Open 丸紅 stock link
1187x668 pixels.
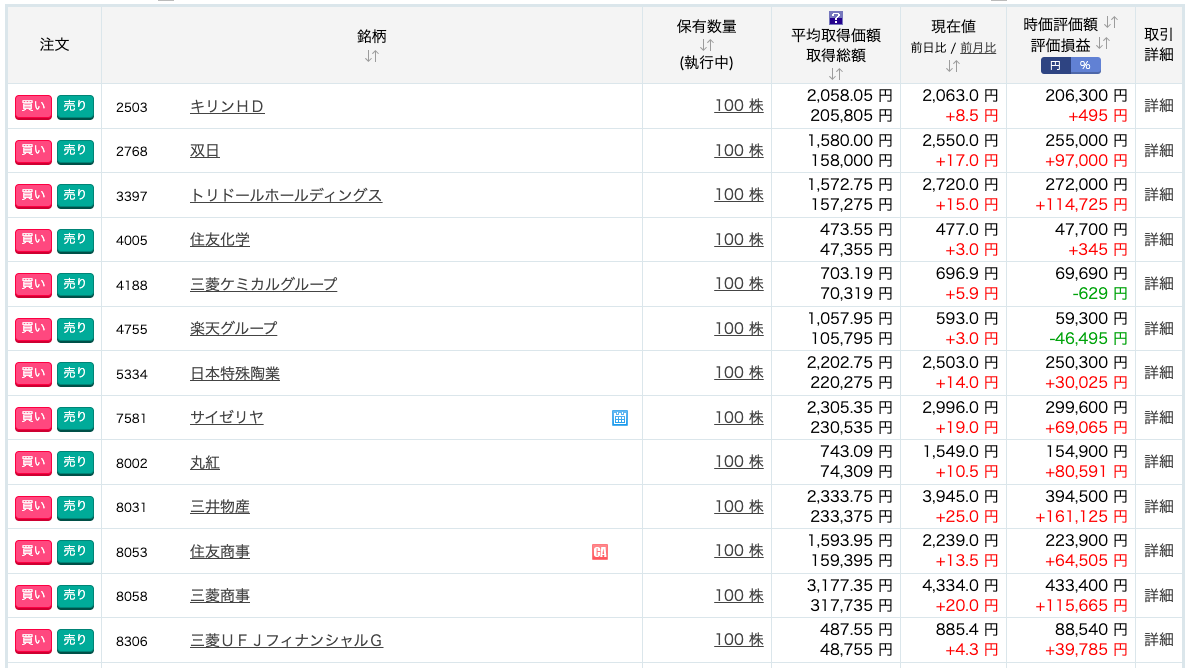(204, 462)
